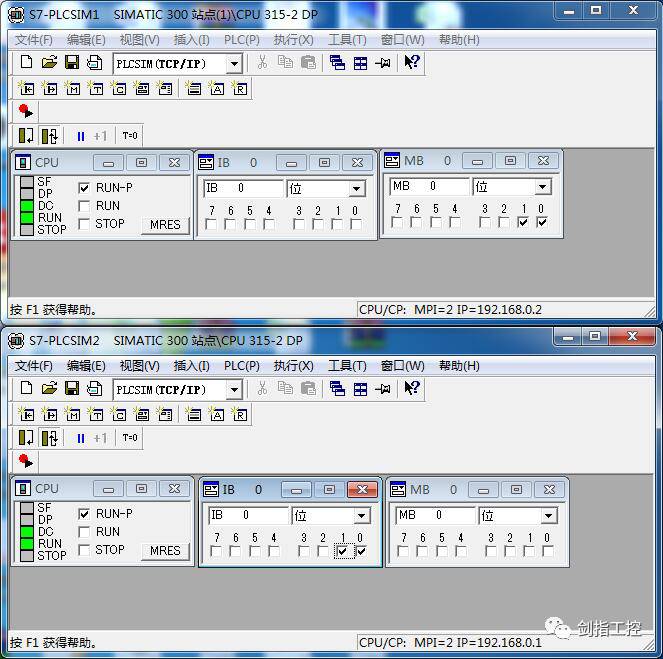
Task: Click IP=192.168.0.2 status text in PLCSIM1
Action: point(499,310)
